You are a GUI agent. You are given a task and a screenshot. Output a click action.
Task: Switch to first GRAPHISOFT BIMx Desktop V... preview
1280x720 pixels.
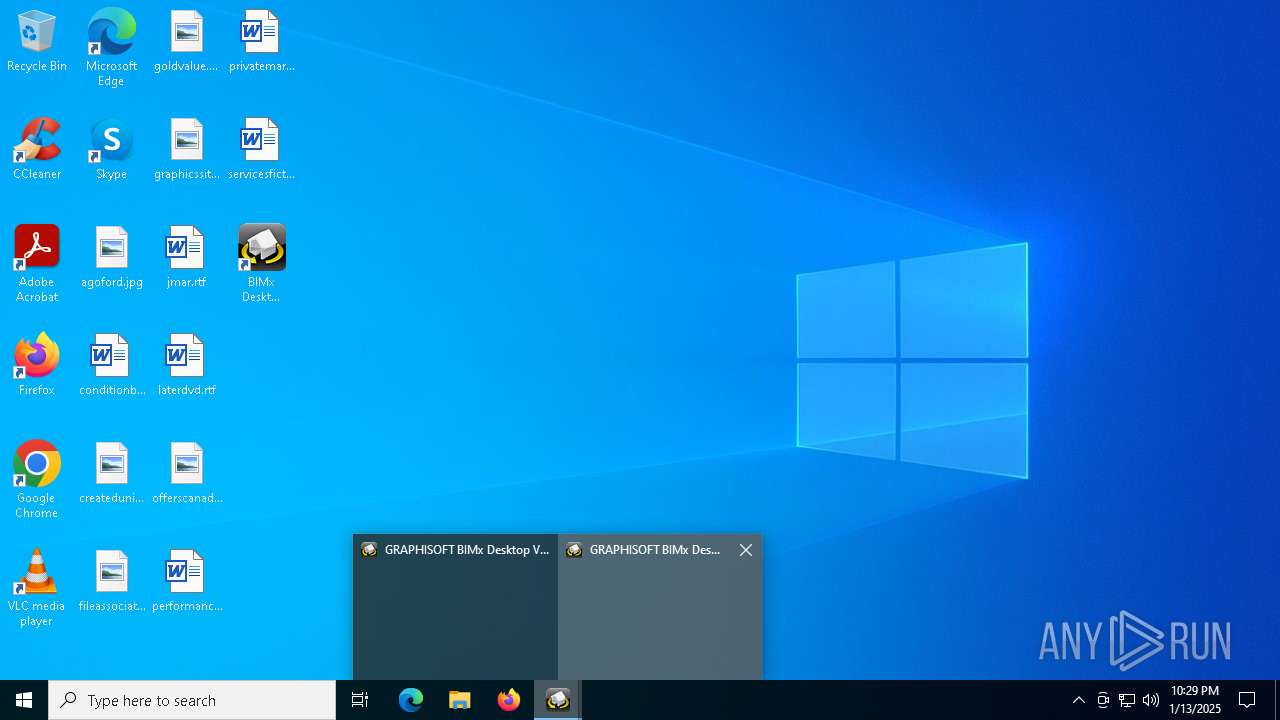point(455,607)
